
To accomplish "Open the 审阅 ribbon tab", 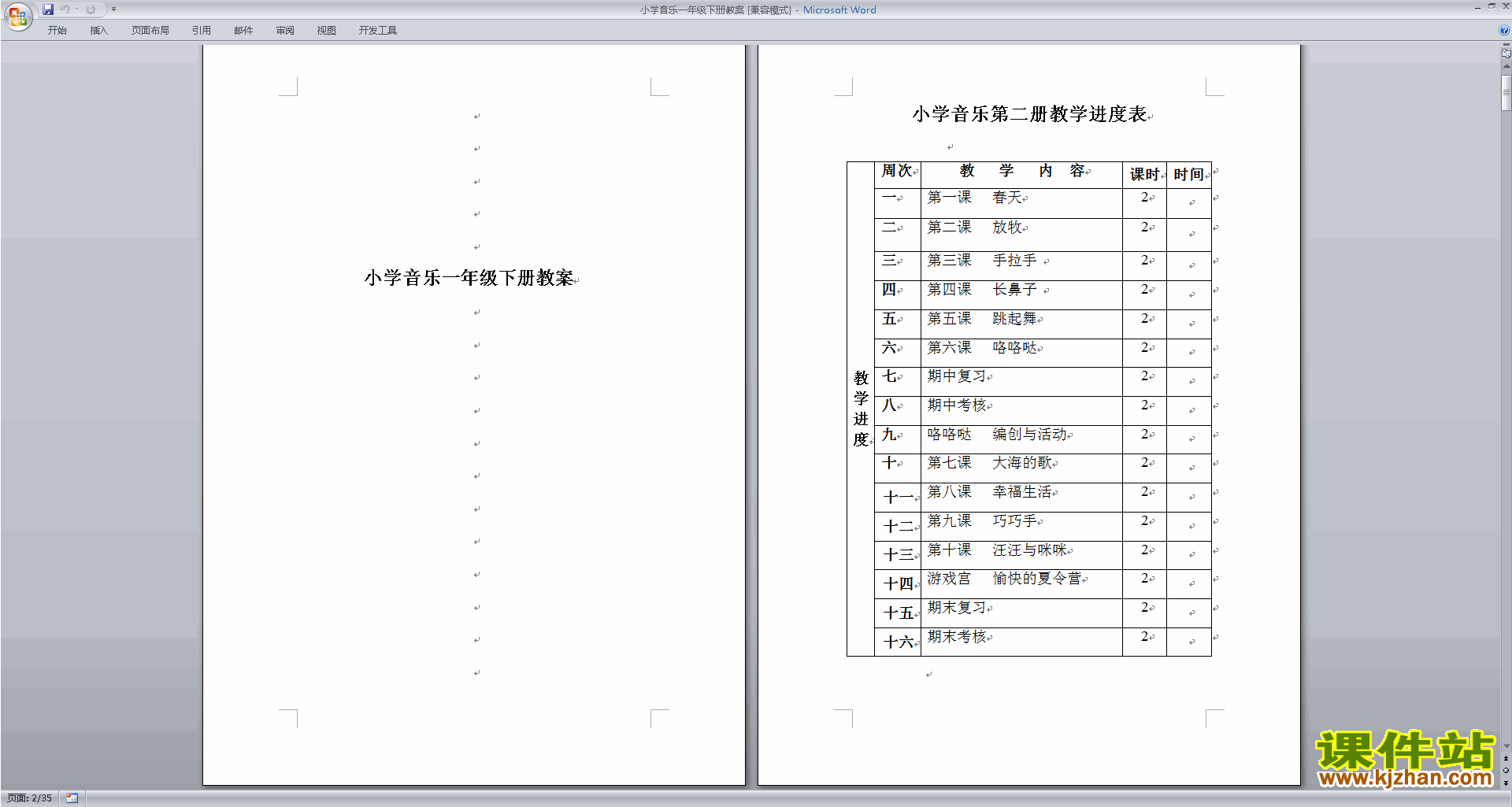I will 285,31.
